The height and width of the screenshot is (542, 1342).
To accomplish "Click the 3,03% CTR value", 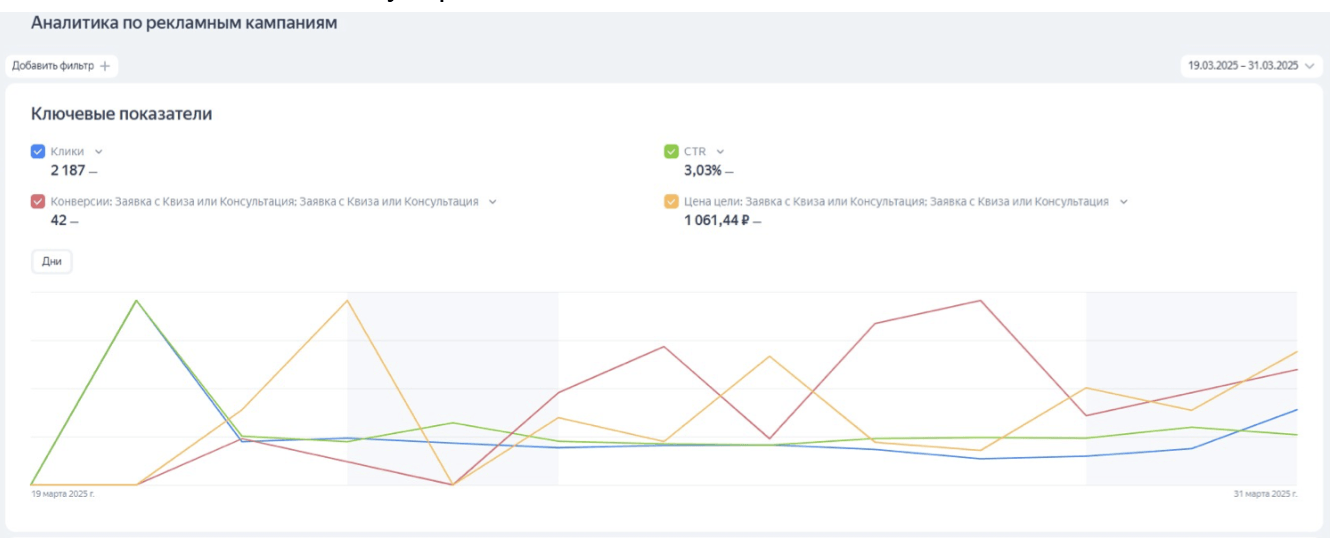I will [703, 170].
